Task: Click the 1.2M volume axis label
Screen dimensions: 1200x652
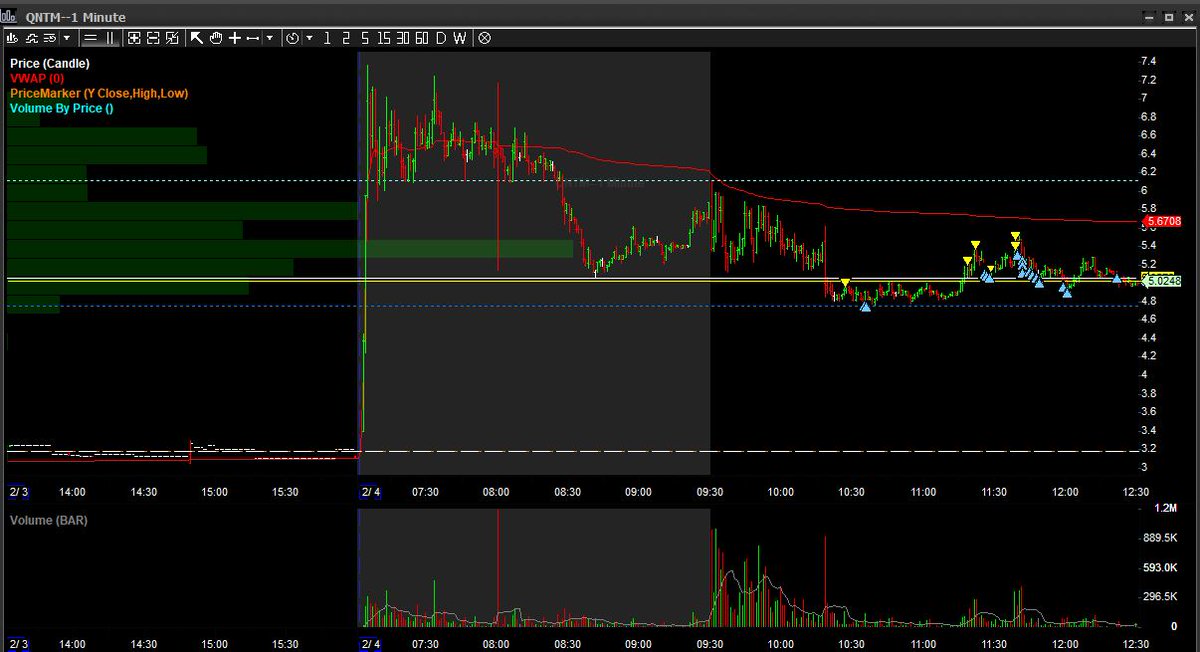Action: click(1164, 509)
